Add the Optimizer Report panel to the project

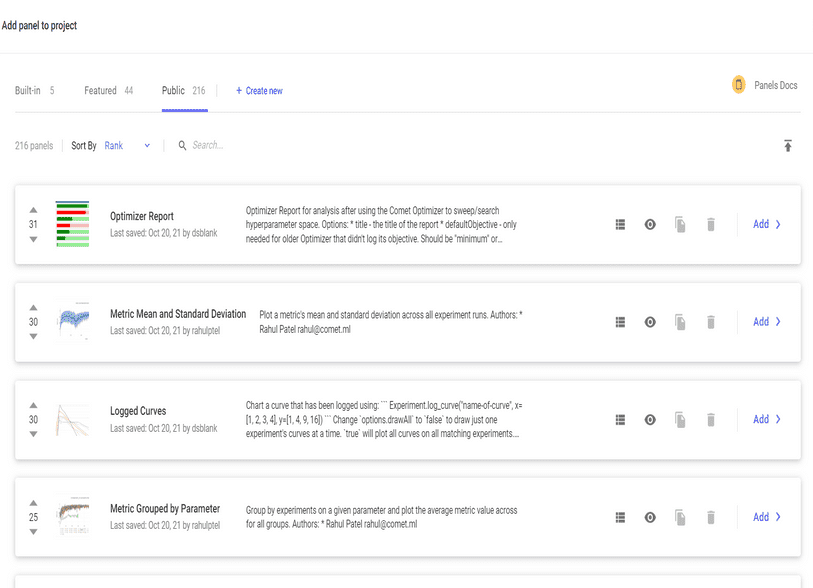coord(762,224)
